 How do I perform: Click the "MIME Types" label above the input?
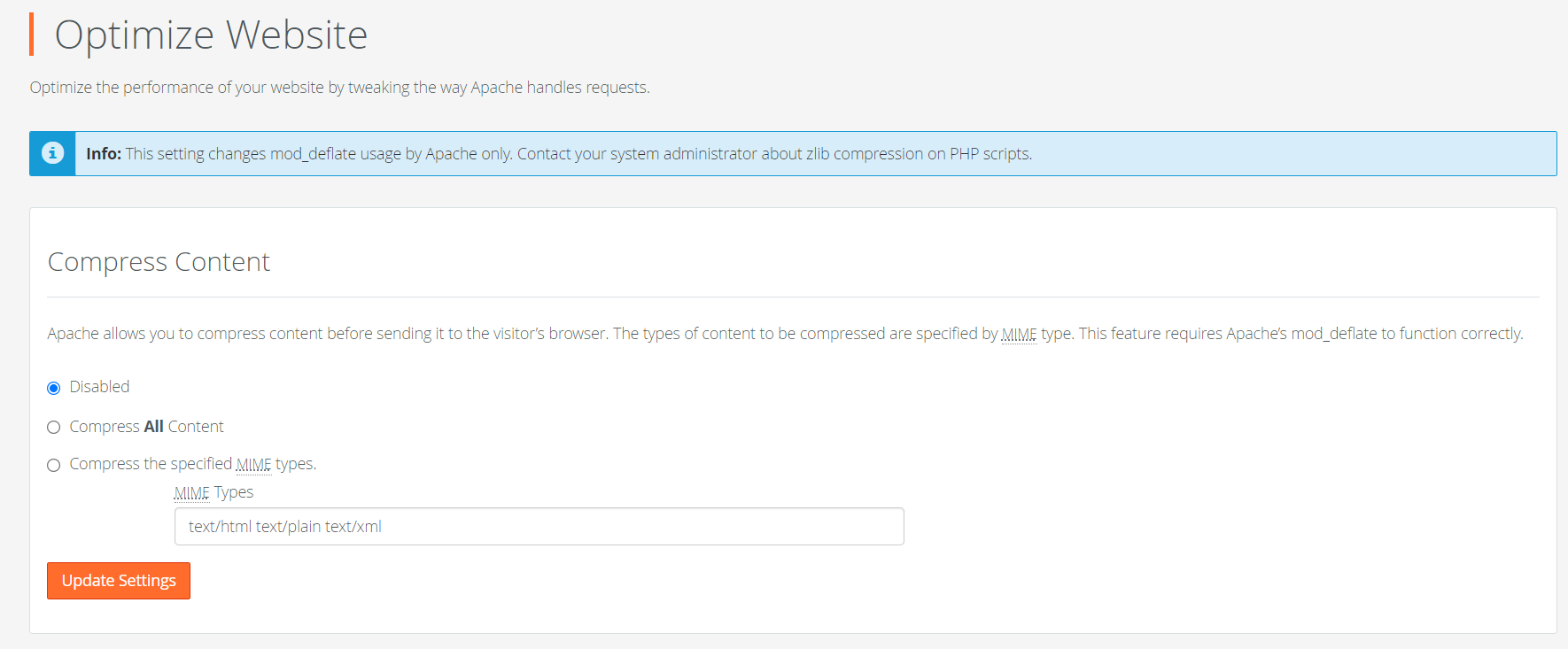pyautogui.click(x=213, y=492)
